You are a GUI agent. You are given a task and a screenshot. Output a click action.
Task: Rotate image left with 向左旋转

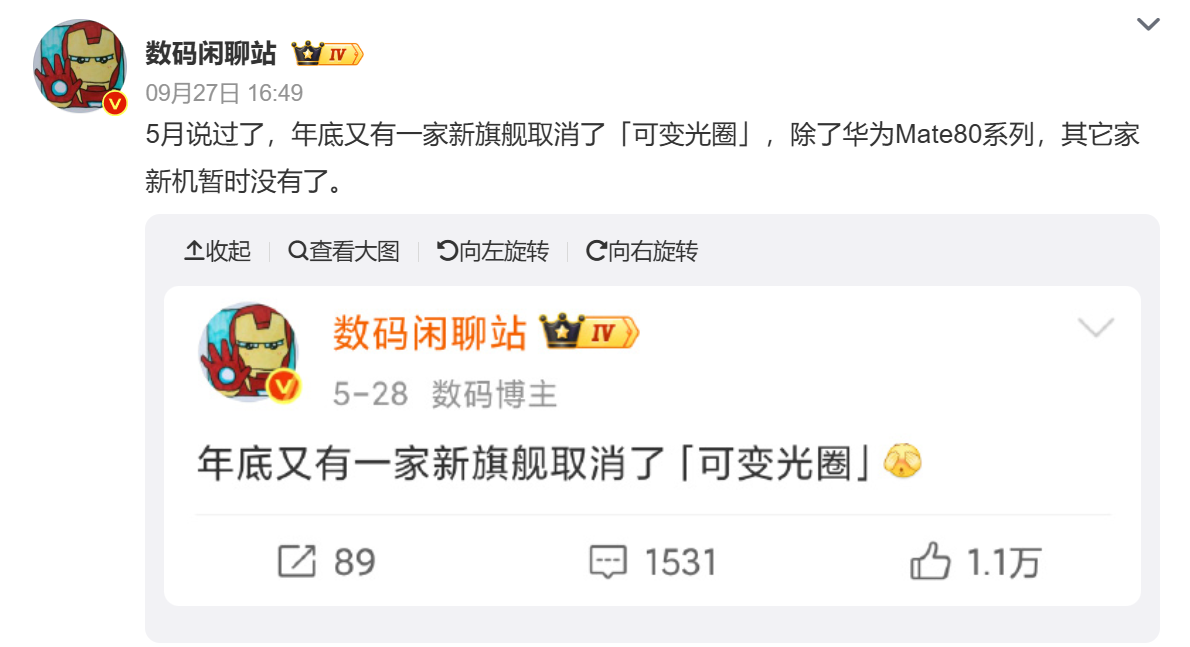click(x=493, y=251)
